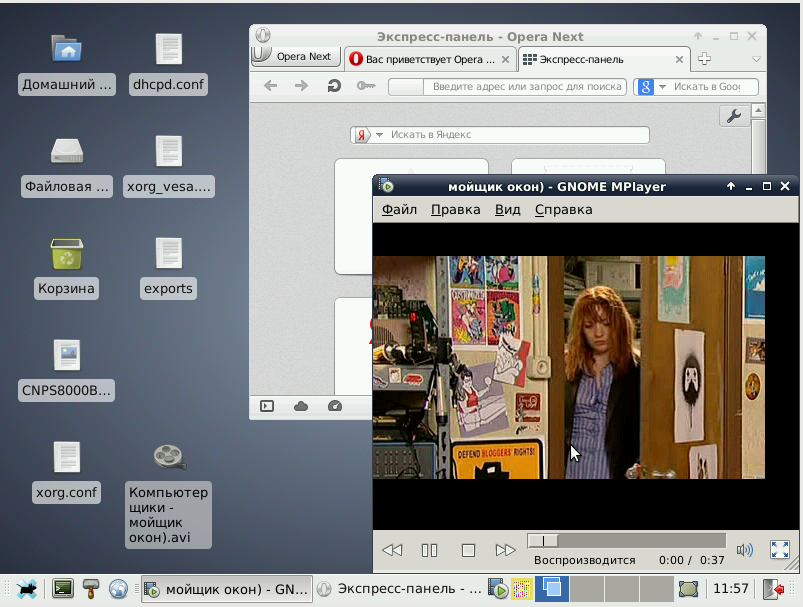Click the GNOME MPlayer tray icon
Viewport: 803px width, 607px height.
(x=497, y=589)
